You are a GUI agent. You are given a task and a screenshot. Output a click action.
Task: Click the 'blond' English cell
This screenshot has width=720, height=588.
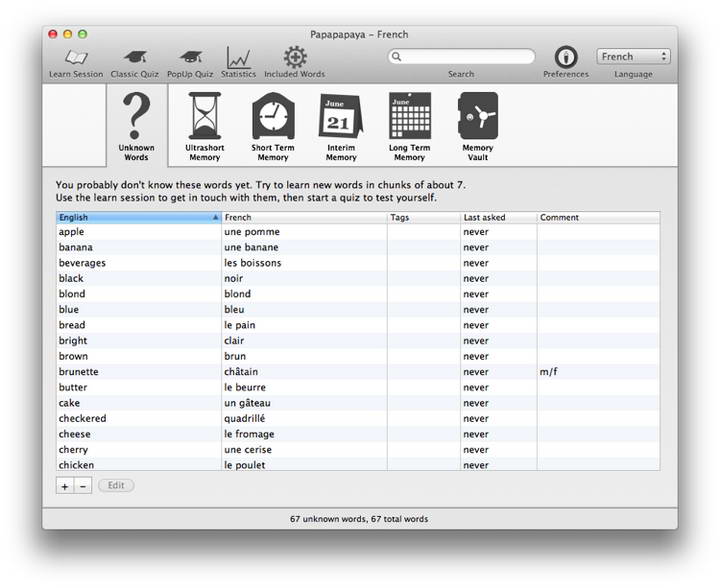[x=139, y=294]
